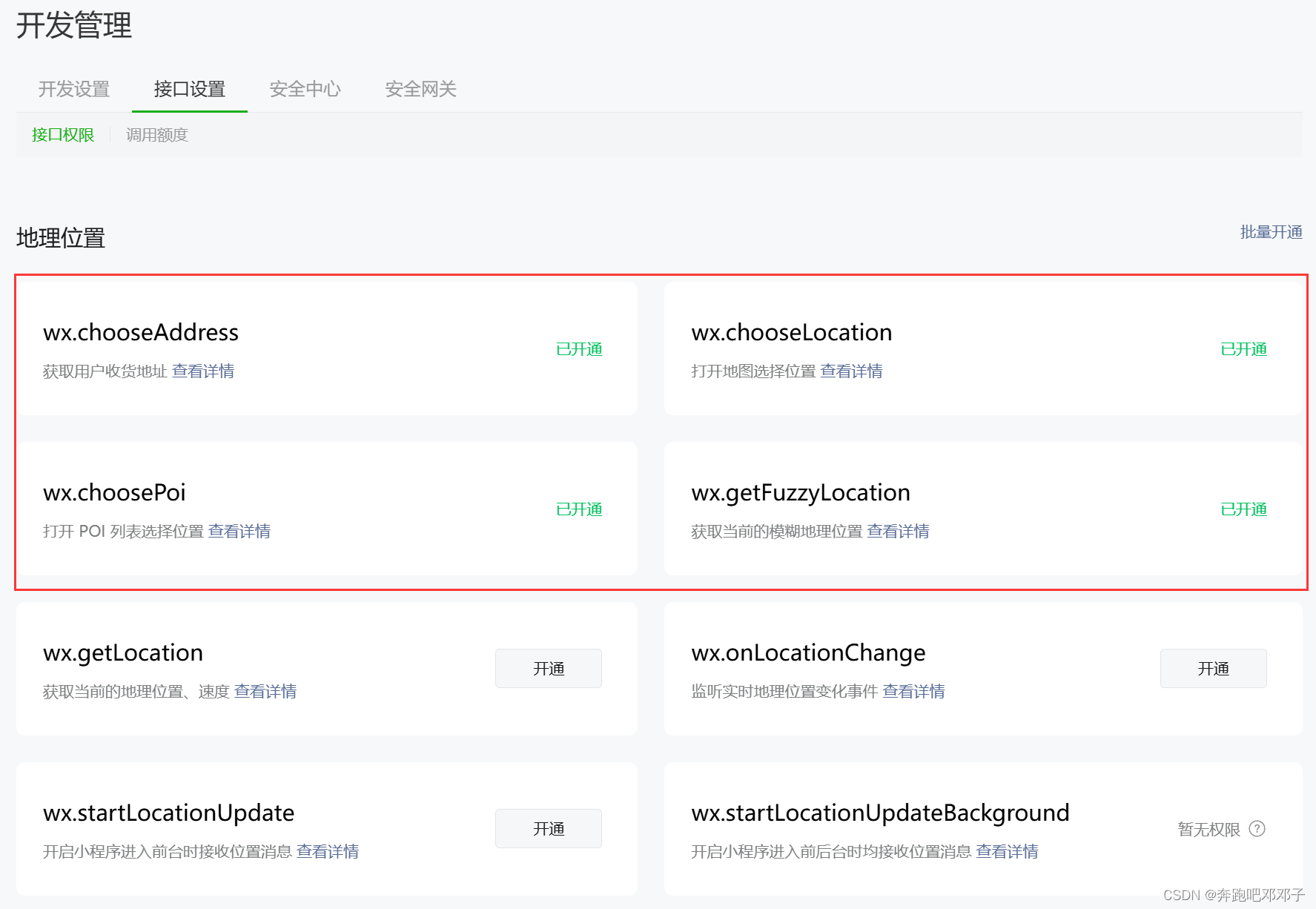Select the 接口权限 sub-tab
1316x909 pixels.
[x=63, y=135]
